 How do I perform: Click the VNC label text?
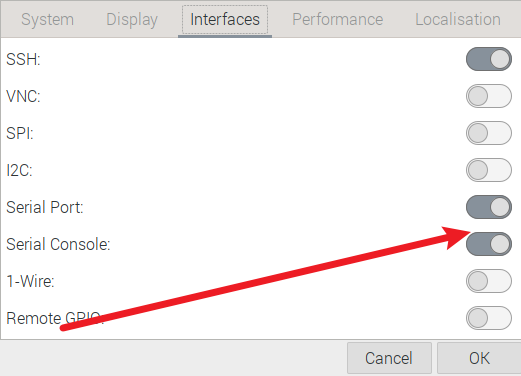click(23, 96)
